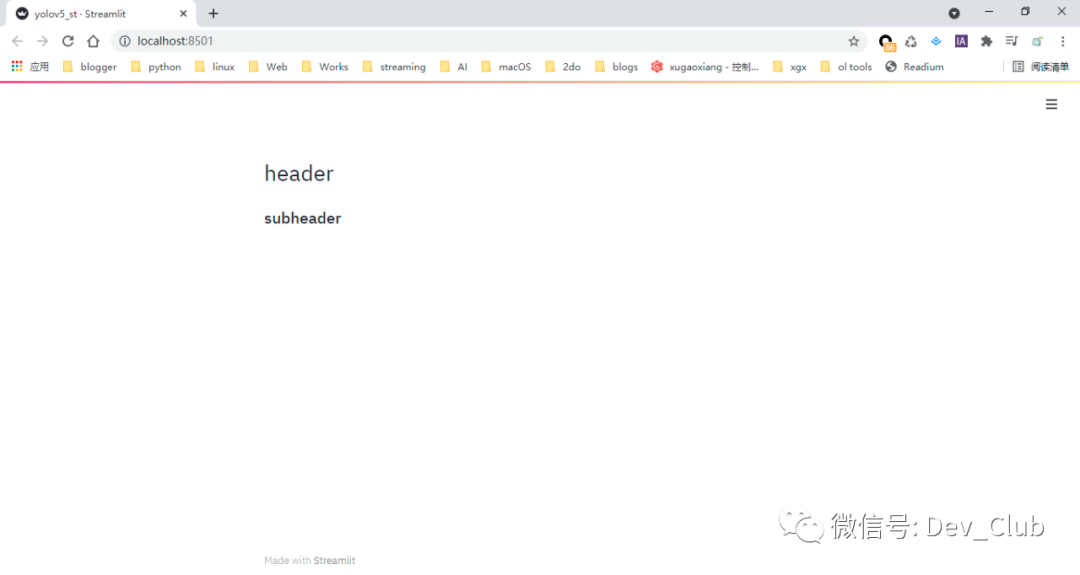This screenshot has height=575, width=1080.
Task: Click the green extension icon near menu
Action: point(1037,41)
